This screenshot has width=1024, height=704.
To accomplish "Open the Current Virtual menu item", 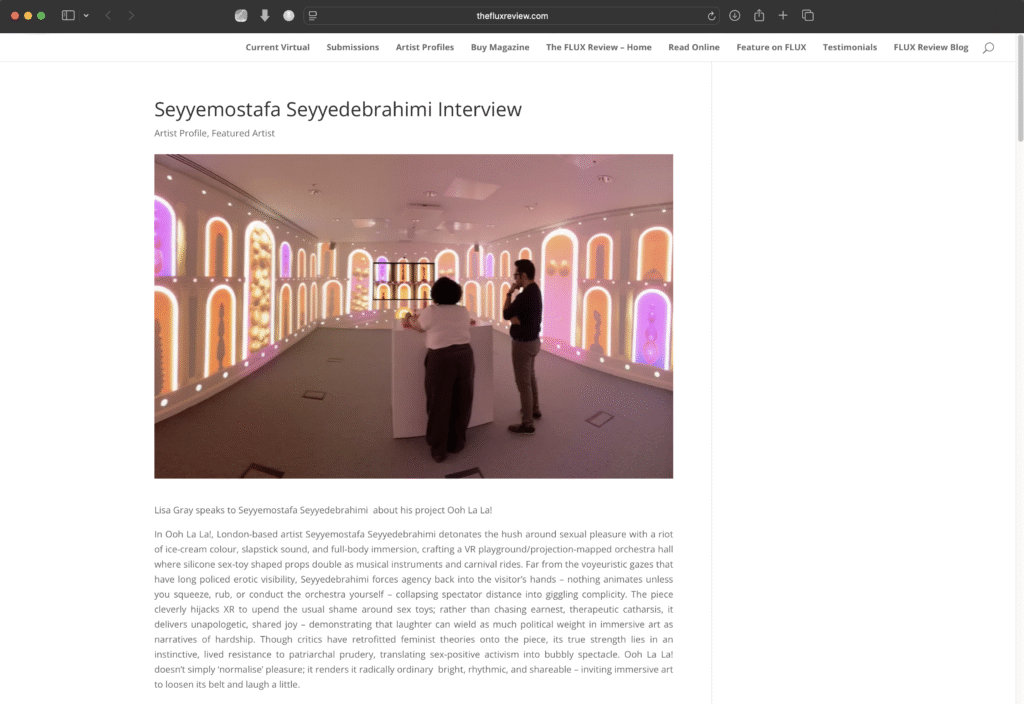I will click(278, 47).
